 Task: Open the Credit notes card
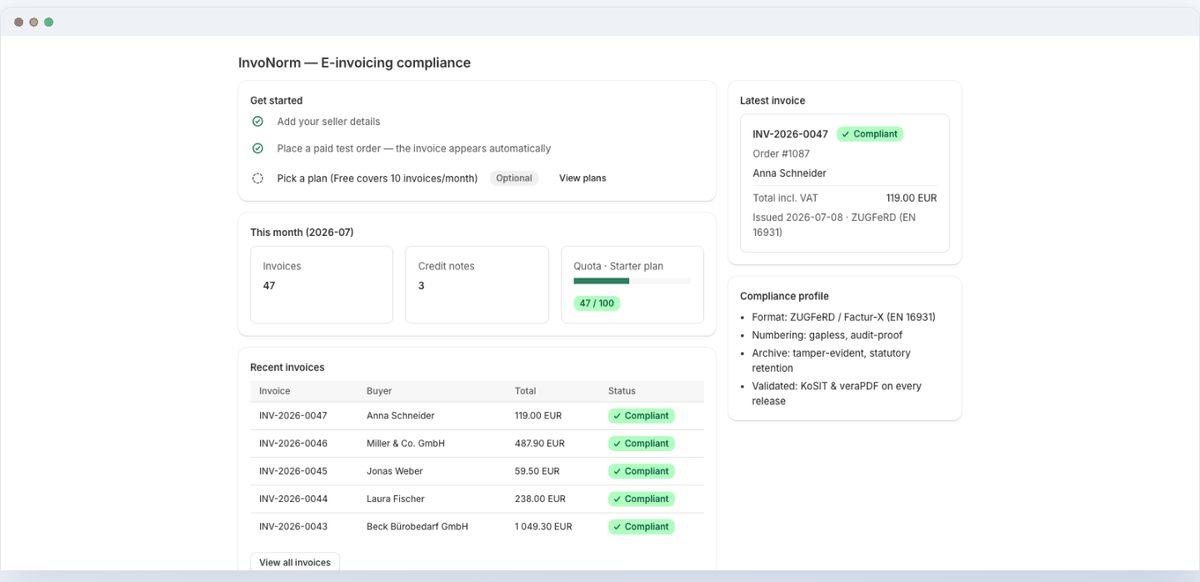click(x=477, y=285)
